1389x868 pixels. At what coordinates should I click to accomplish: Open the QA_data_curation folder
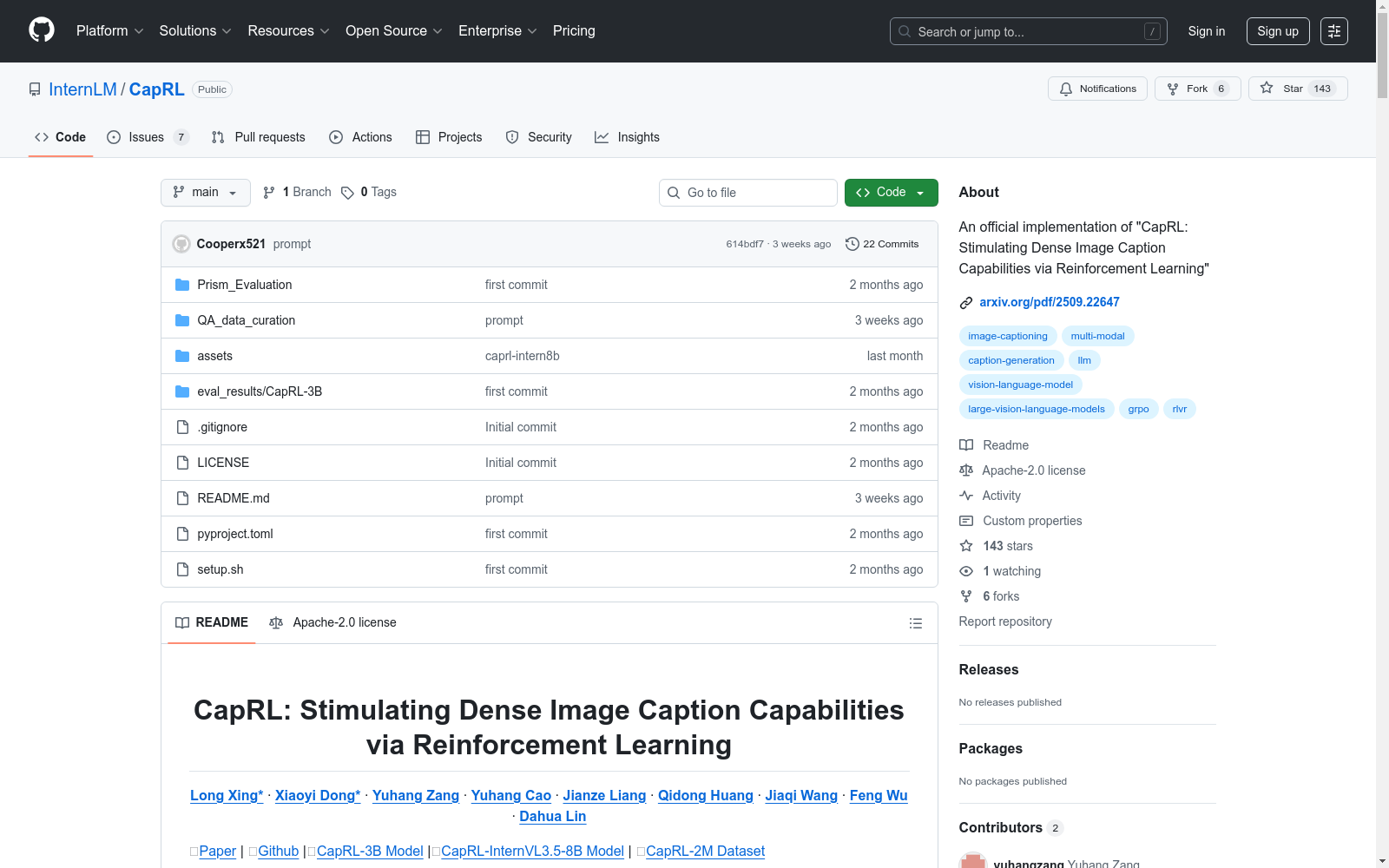click(x=247, y=320)
